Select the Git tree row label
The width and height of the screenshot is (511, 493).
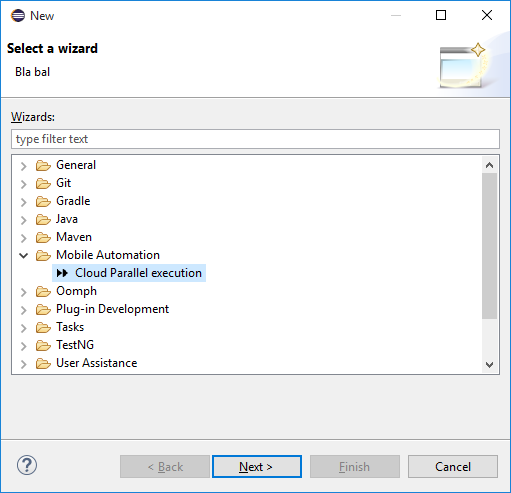click(x=63, y=183)
